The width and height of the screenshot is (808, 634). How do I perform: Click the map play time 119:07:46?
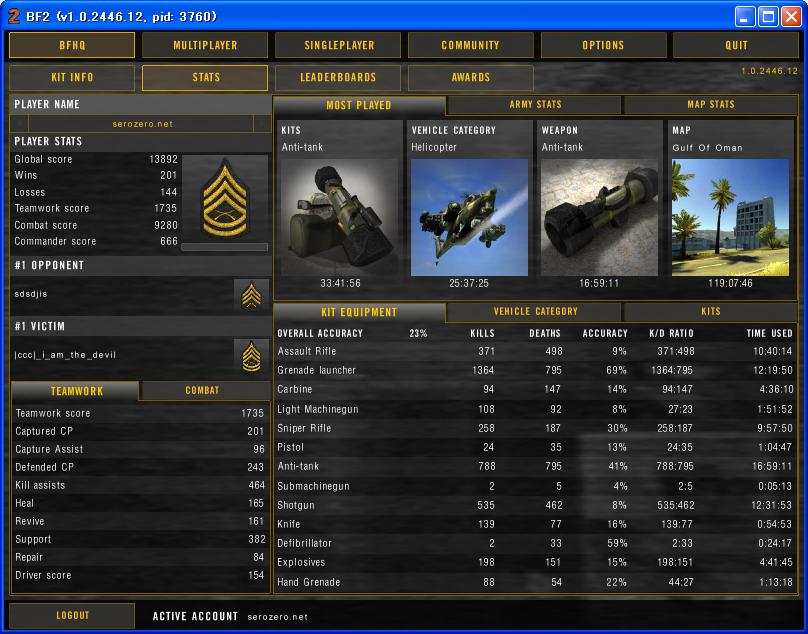click(730, 283)
